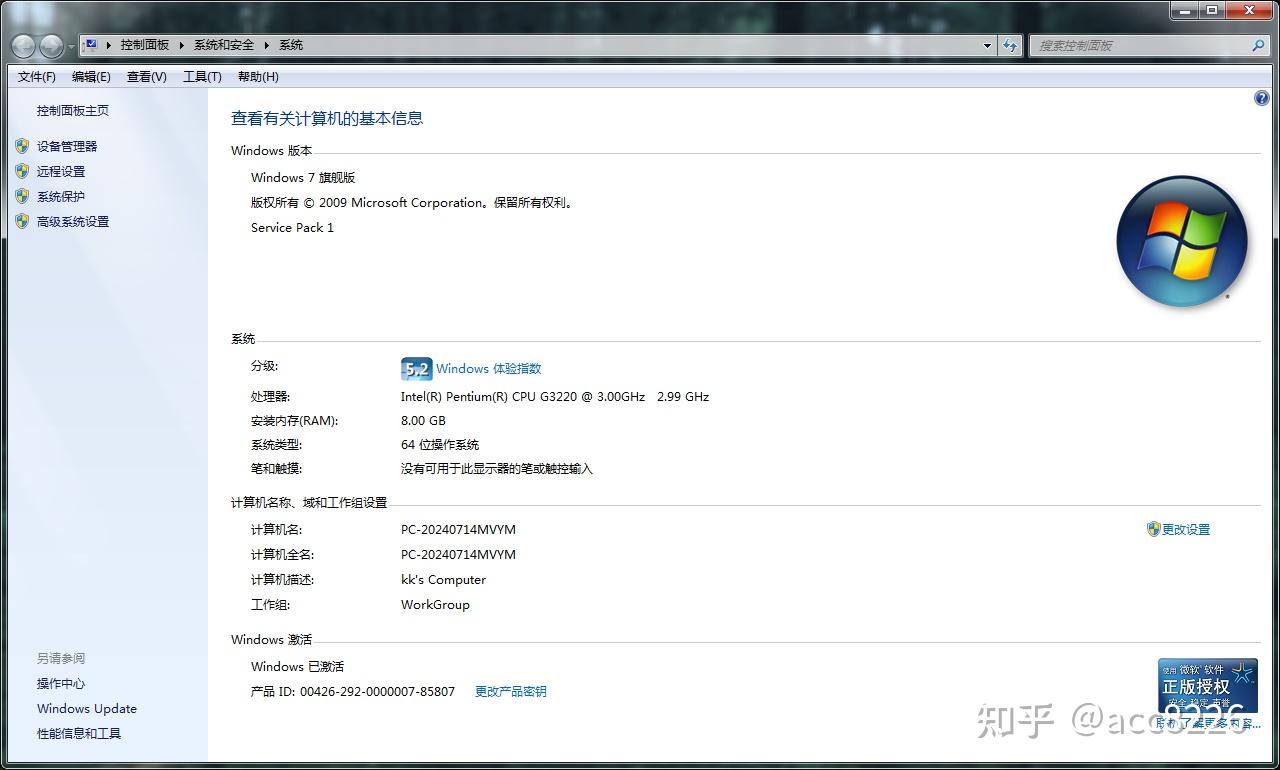Click the Windows logo image on the right

point(1182,240)
